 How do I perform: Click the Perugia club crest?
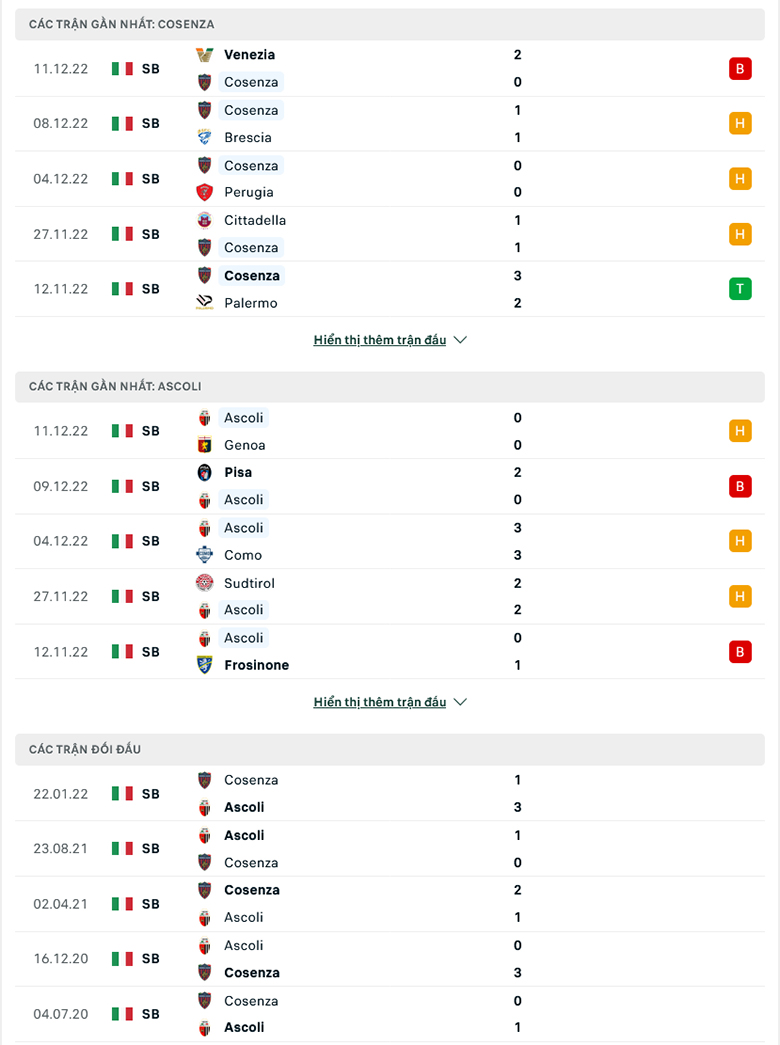click(x=205, y=192)
